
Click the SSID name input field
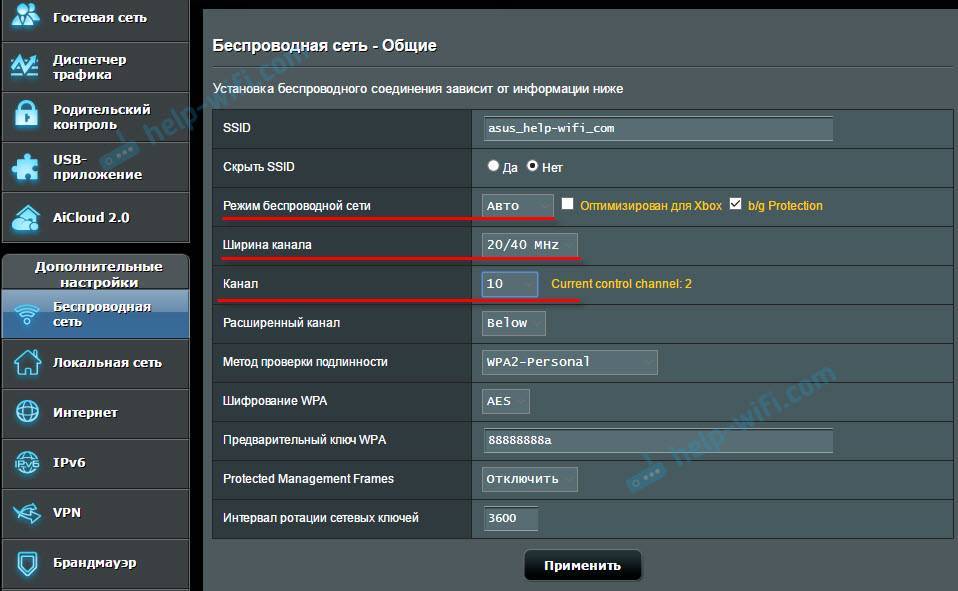pyautogui.click(x=657, y=129)
